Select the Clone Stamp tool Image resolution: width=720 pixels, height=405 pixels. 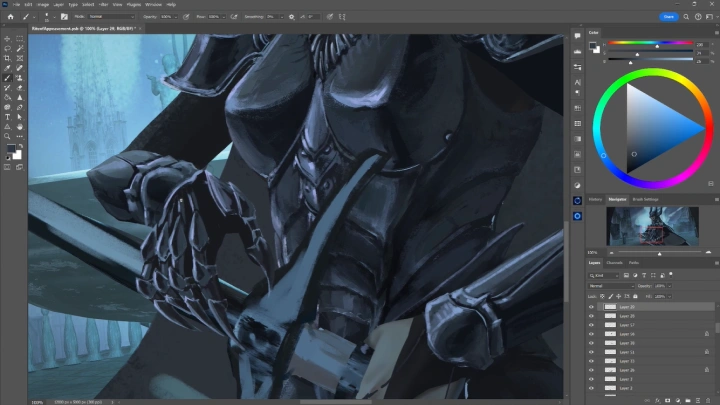coord(20,78)
